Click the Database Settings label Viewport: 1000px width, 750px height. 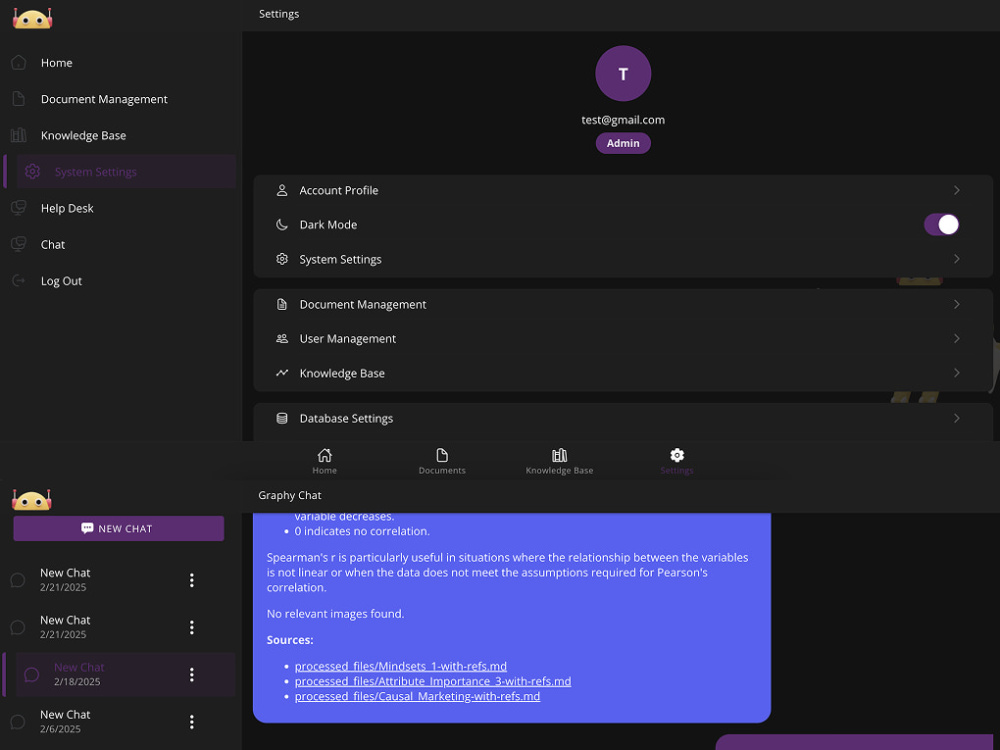[x=346, y=418]
